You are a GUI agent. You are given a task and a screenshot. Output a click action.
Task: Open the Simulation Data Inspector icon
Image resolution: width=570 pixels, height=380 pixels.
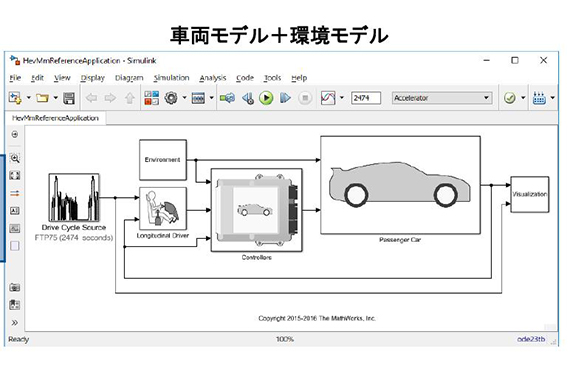(x=328, y=98)
